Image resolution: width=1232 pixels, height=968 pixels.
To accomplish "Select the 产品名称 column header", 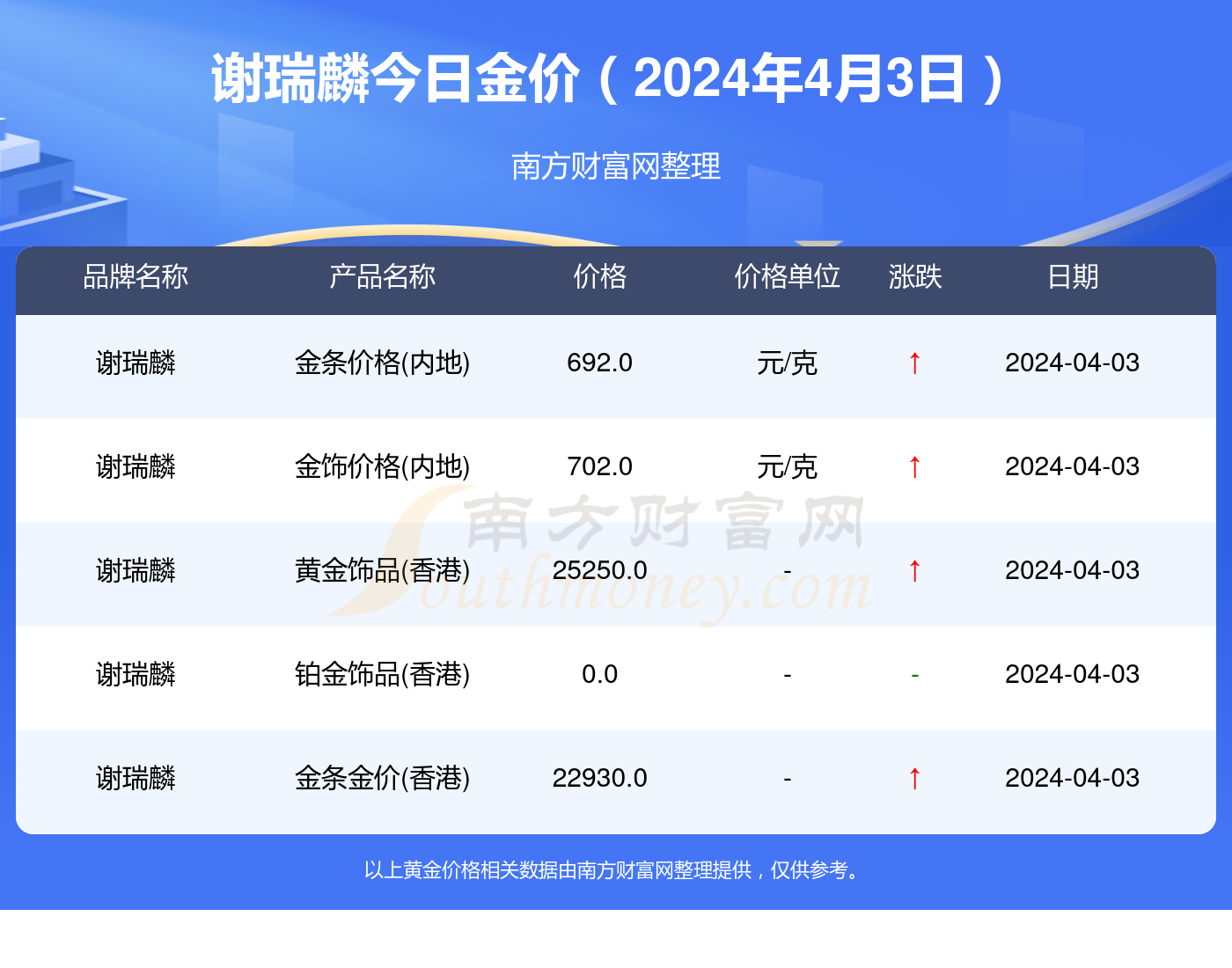I will (383, 276).
